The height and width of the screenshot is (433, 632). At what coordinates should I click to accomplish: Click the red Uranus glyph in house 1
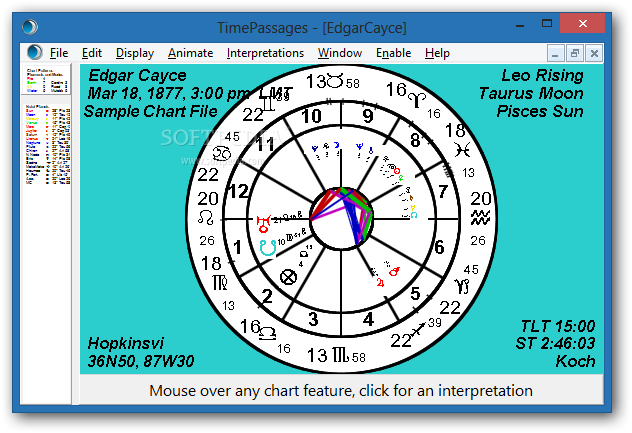tap(263, 224)
